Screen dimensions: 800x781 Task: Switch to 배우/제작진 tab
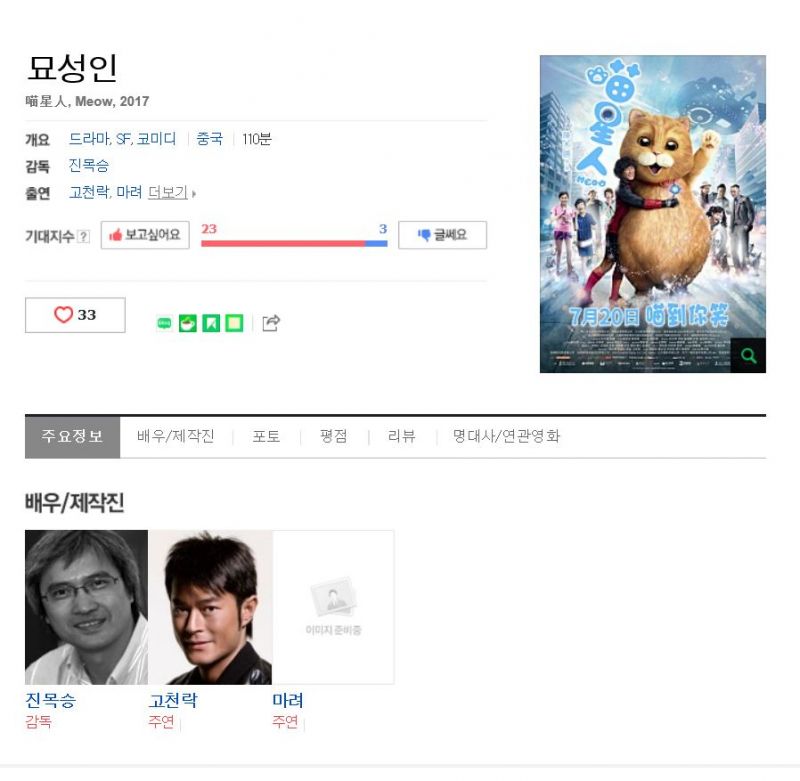tap(176, 437)
